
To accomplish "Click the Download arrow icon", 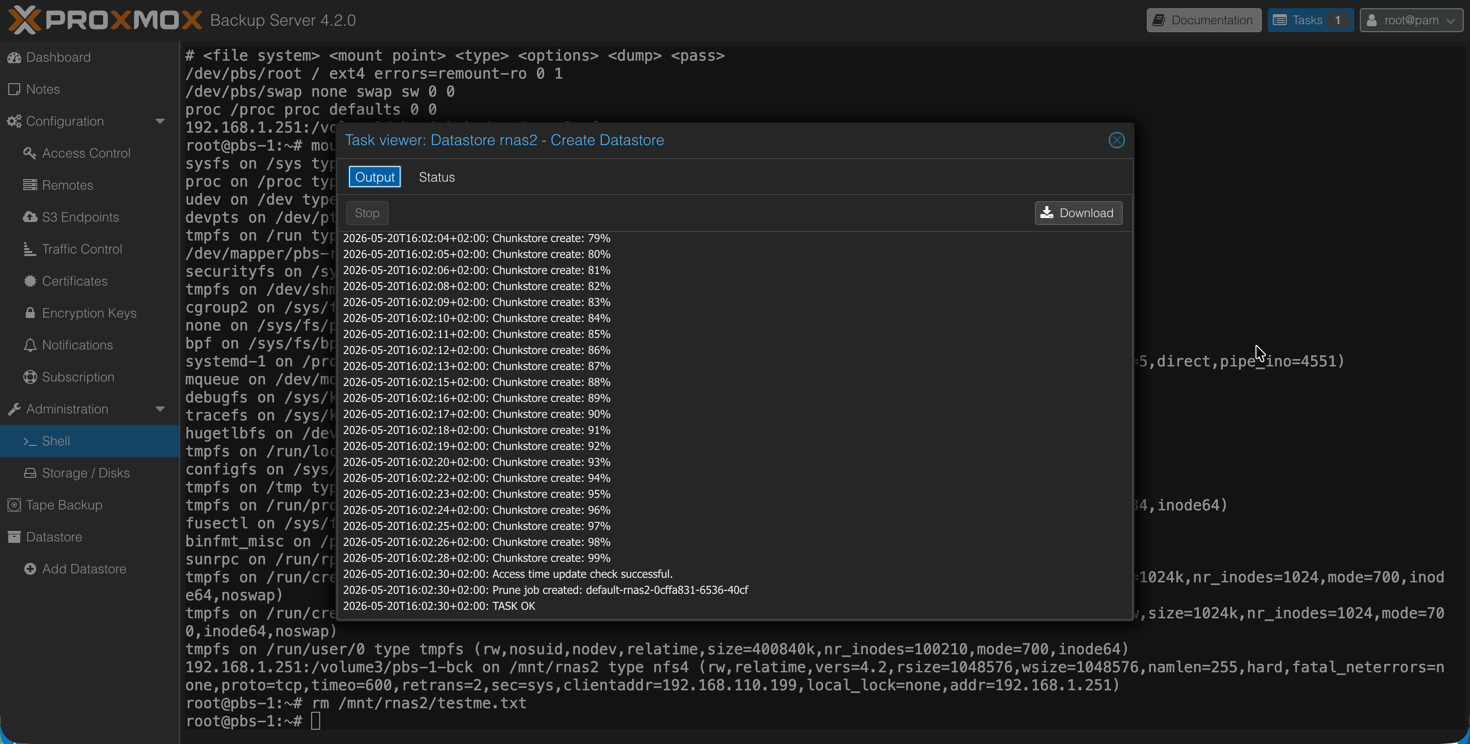I will [x=1047, y=213].
